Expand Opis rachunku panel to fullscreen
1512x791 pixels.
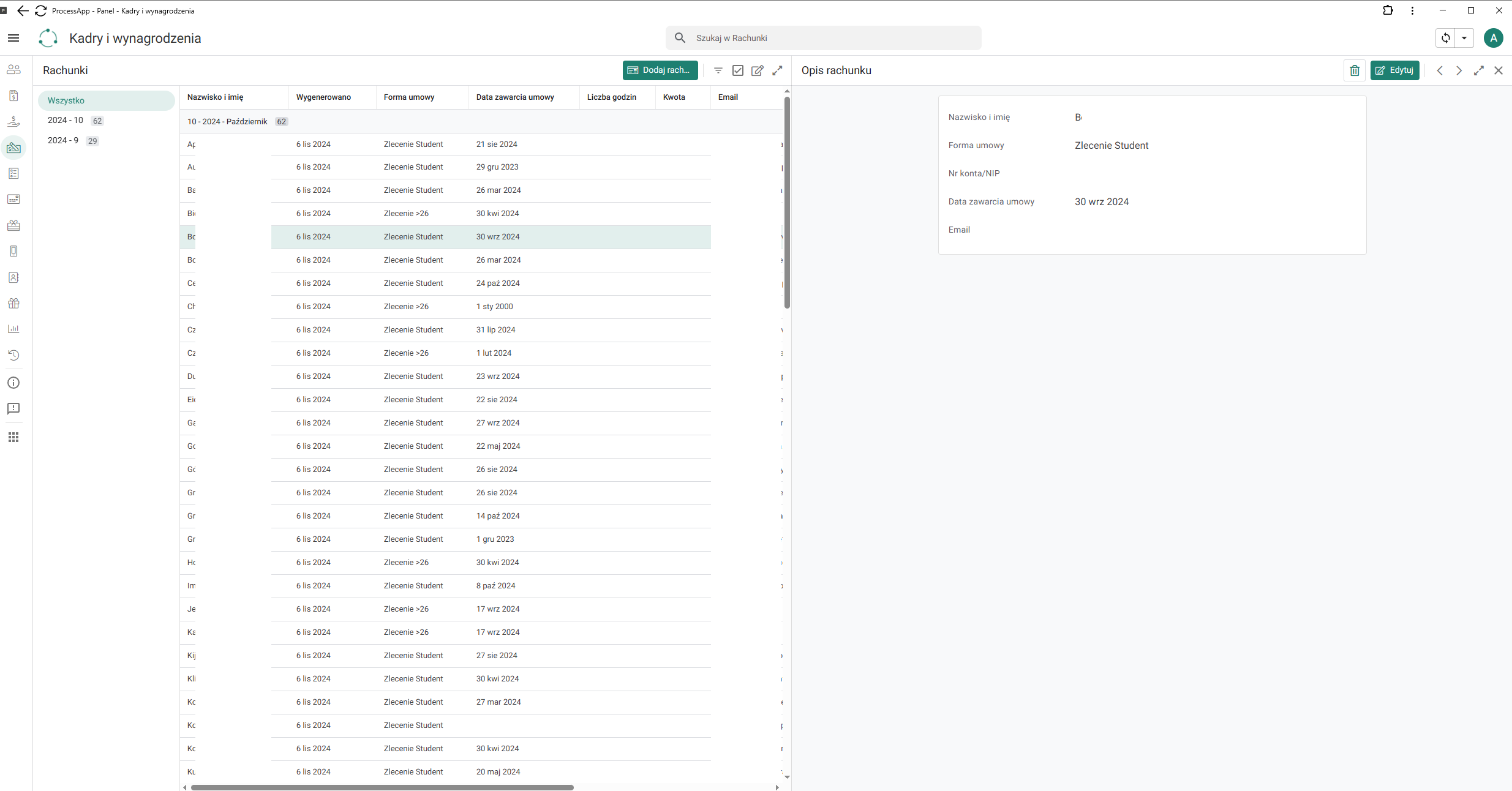(1479, 70)
